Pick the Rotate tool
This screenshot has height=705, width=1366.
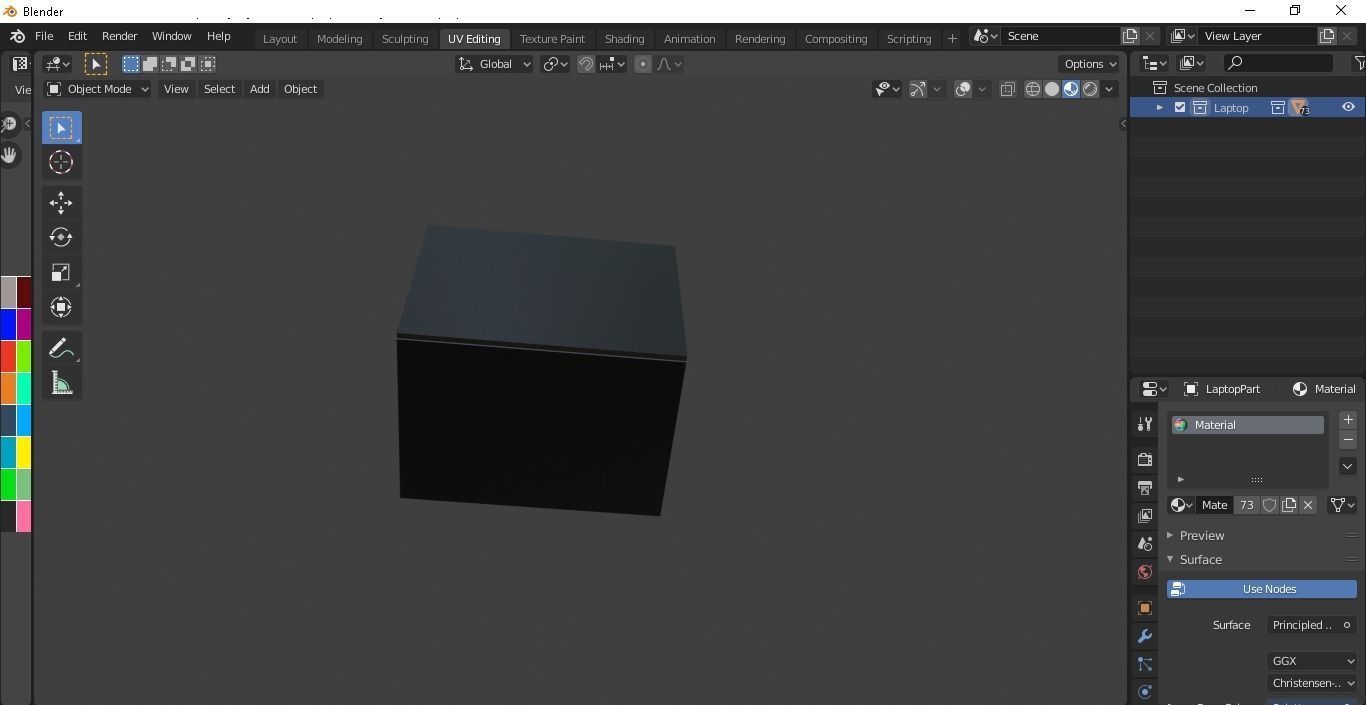(x=61, y=237)
